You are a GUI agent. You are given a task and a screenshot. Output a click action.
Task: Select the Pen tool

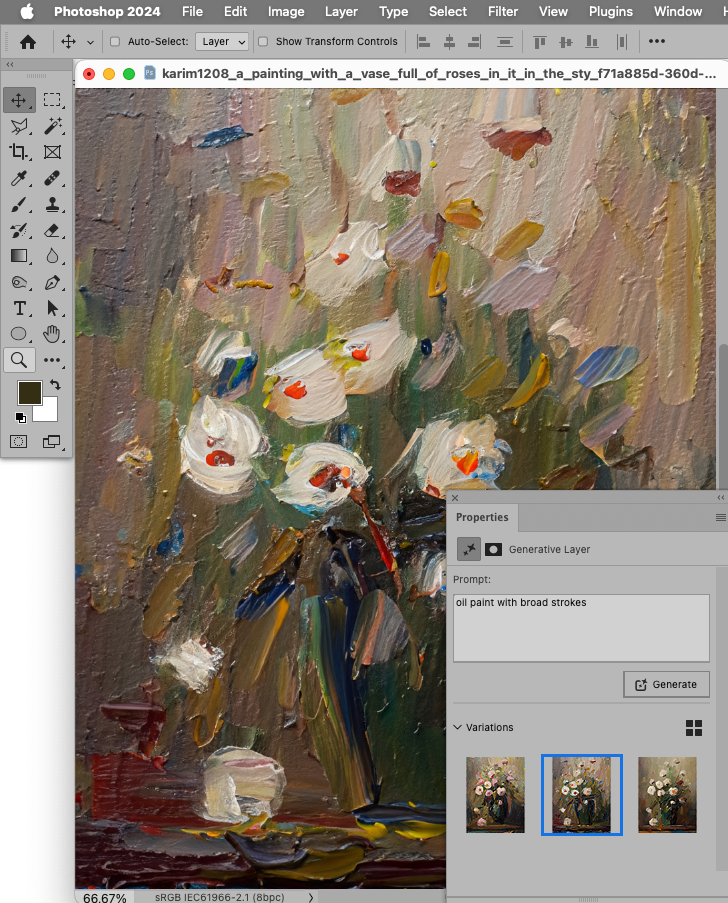pyautogui.click(x=52, y=282)
